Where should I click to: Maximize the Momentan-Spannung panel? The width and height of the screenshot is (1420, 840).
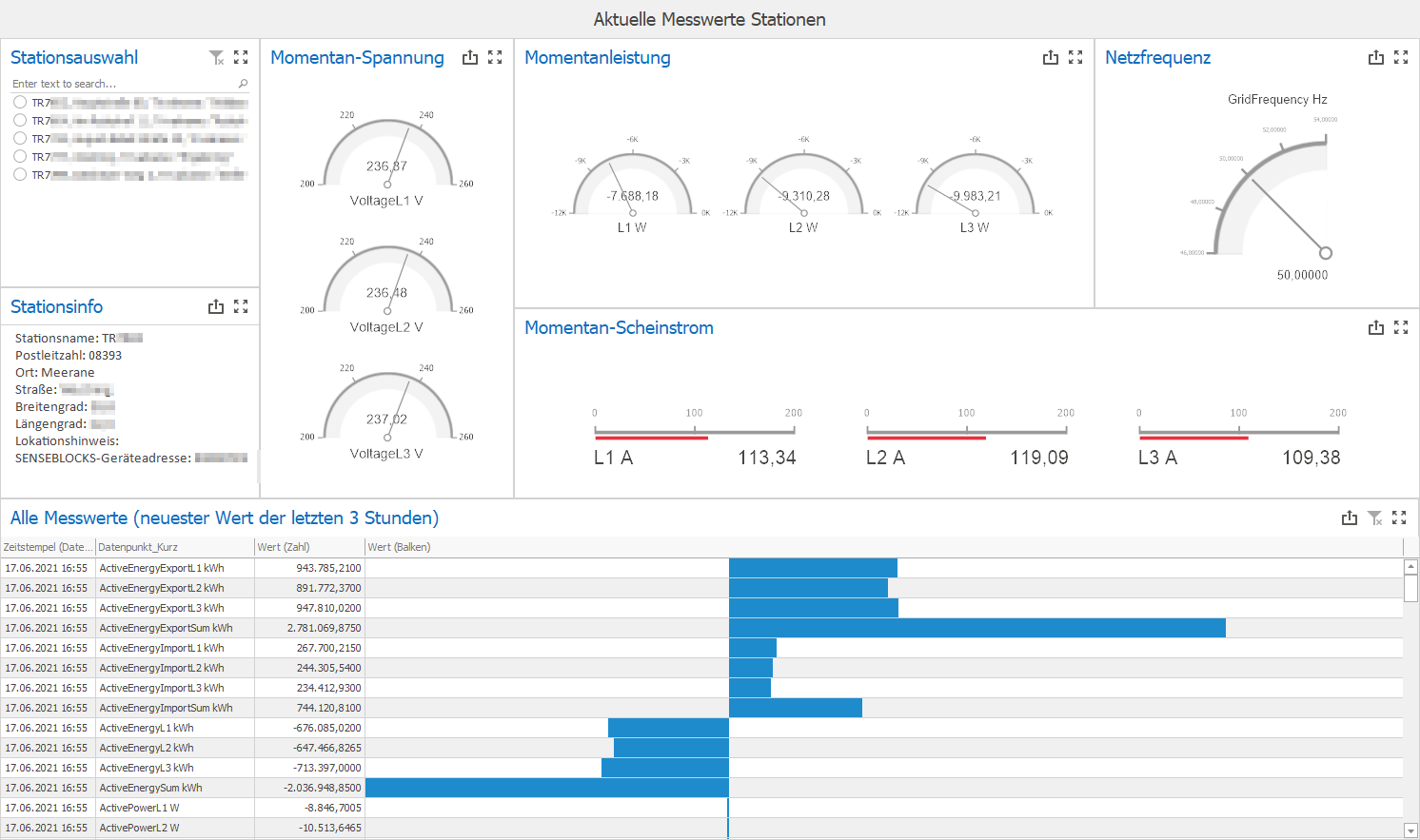[495, 58]
